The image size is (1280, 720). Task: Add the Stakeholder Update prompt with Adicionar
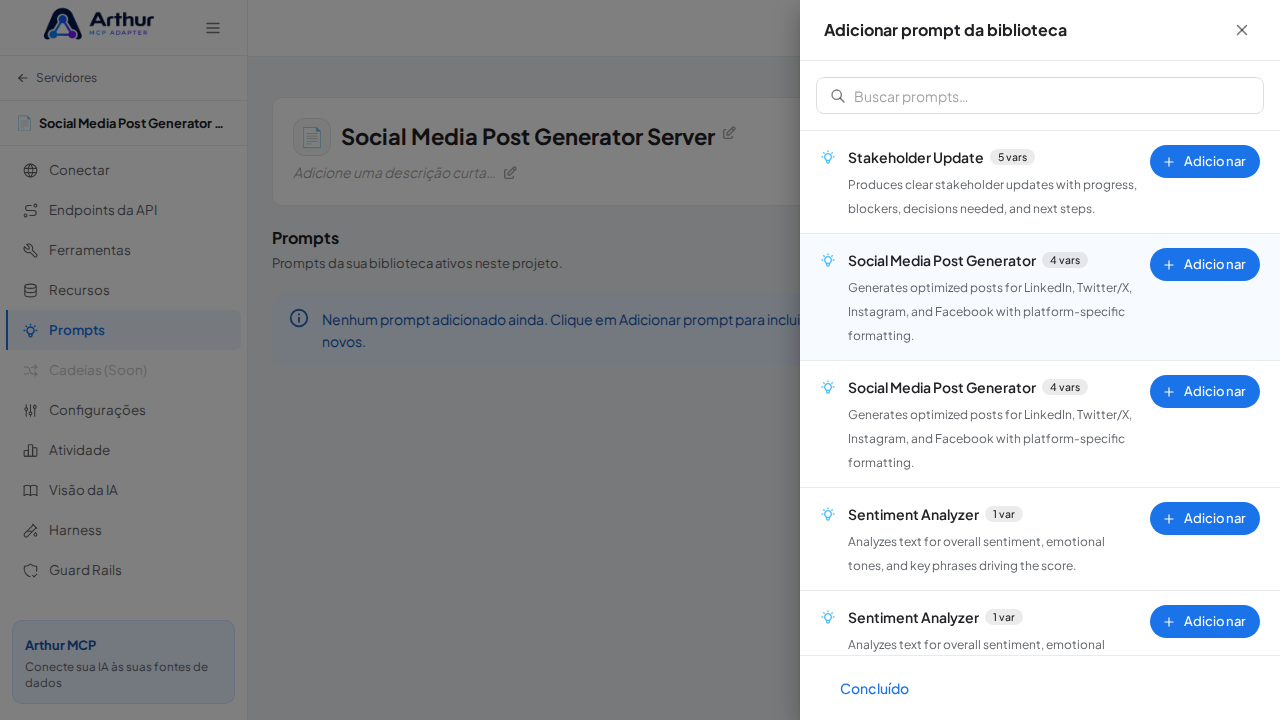(1205, 161)
